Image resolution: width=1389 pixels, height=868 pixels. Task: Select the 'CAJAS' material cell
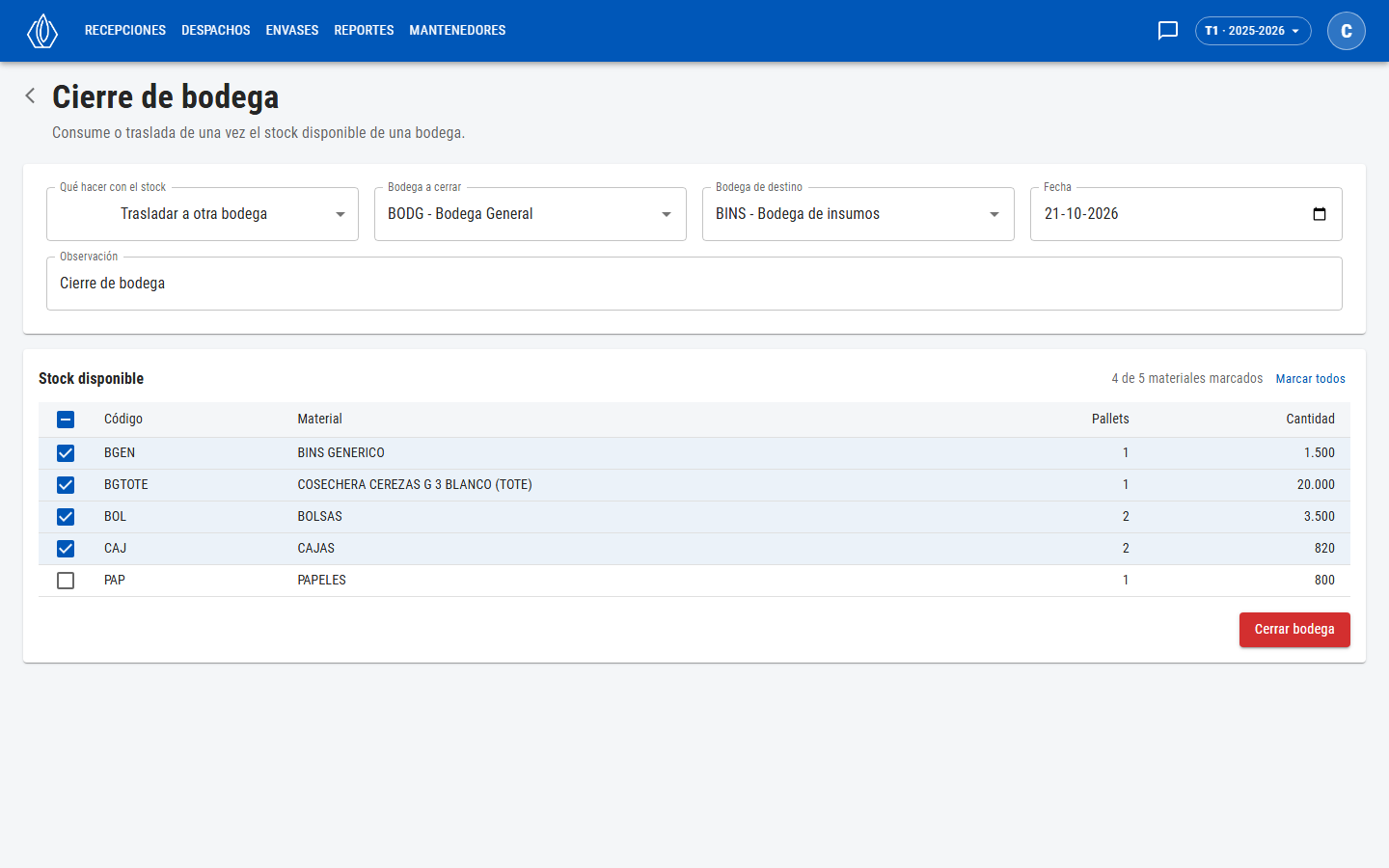[316, 549]
